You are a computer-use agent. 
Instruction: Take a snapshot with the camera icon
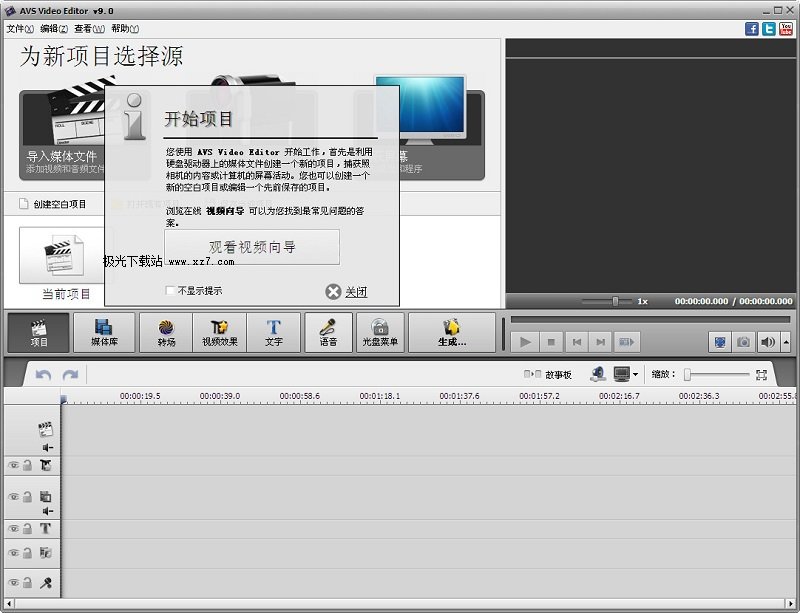pyautogui.click(x=743, y=342)
